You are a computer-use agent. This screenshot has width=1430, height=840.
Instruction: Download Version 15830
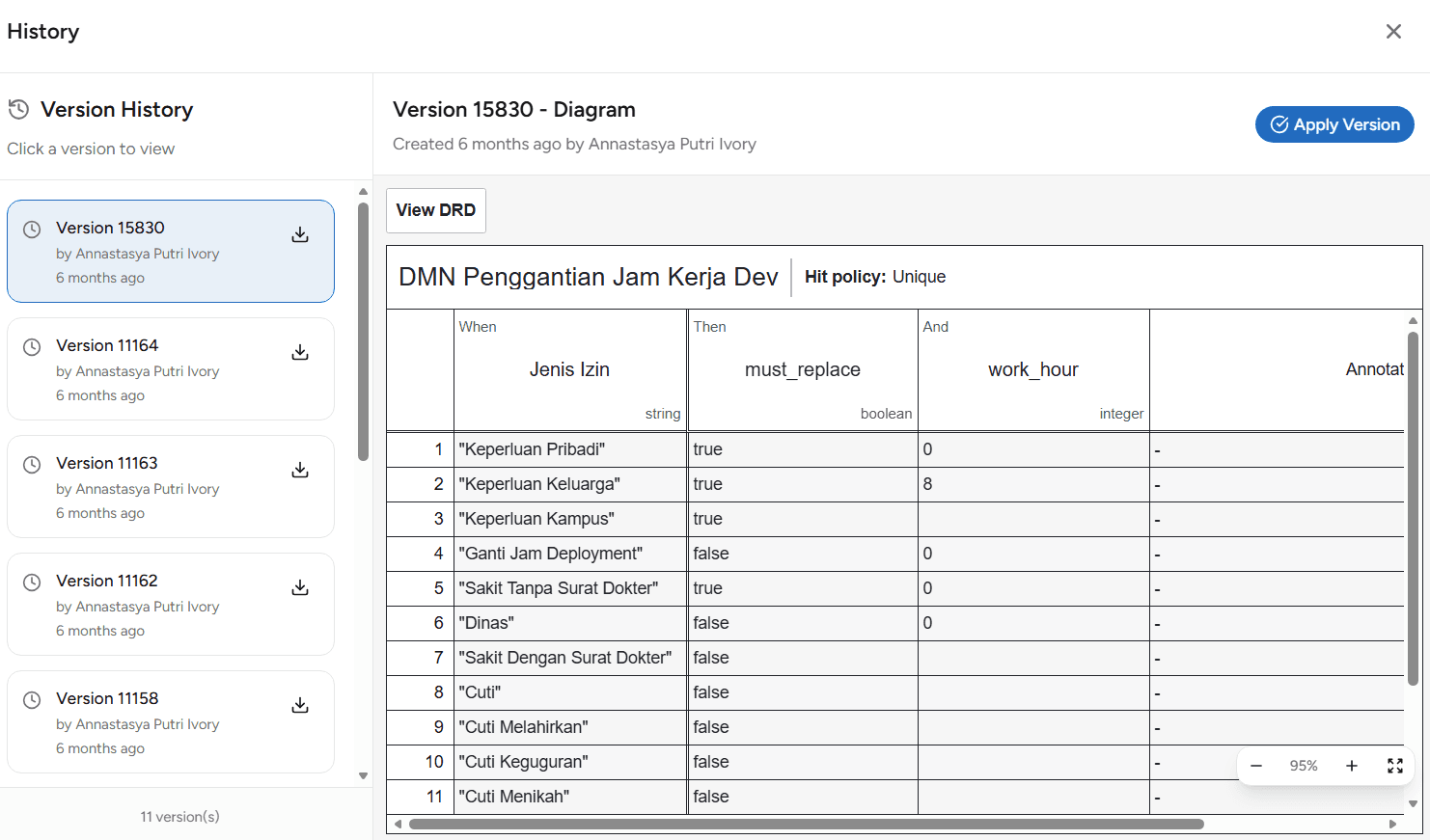pyautogui.click(x=300, y=235)
